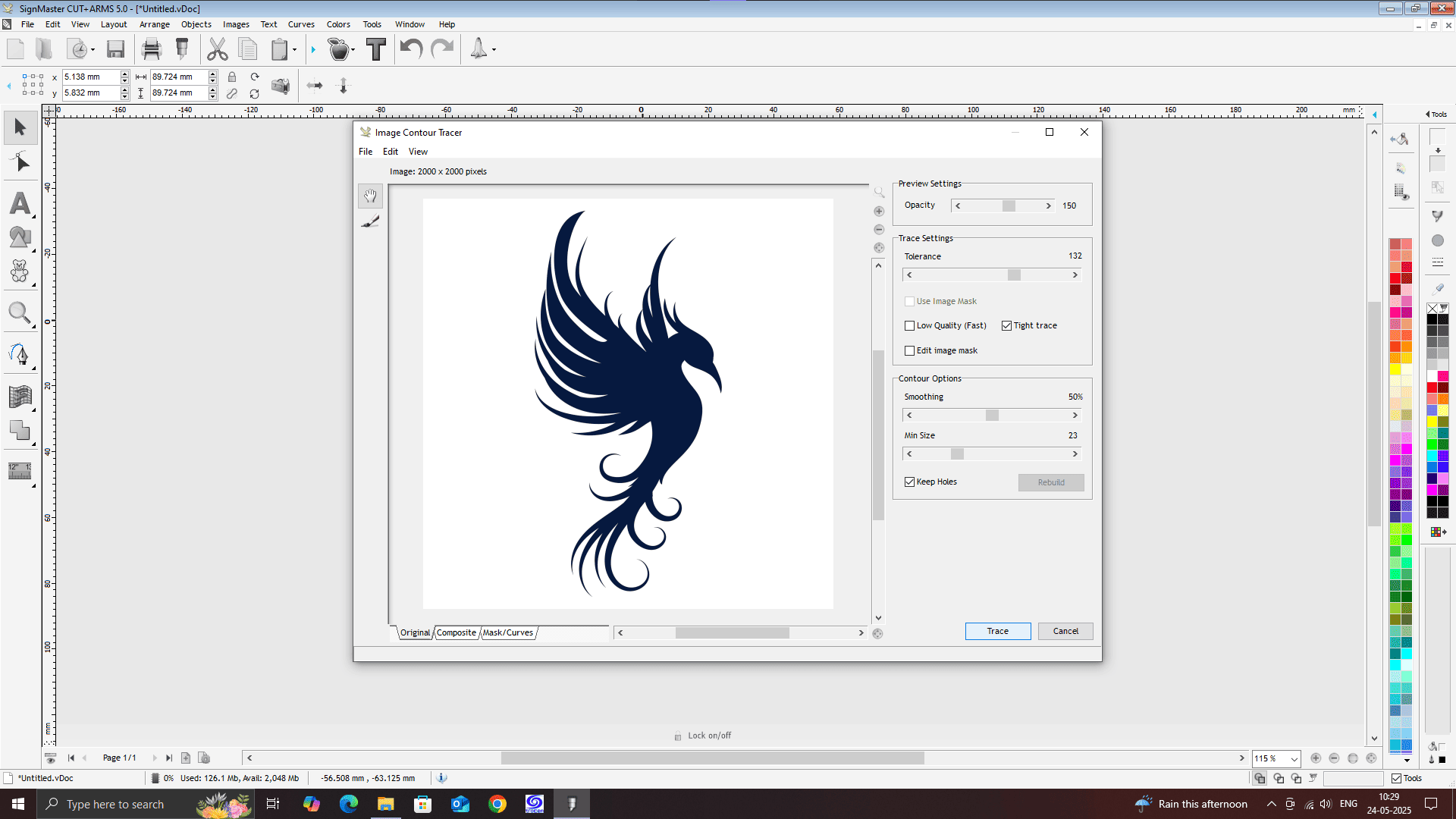Select the hand pan tool in tracer
The image size is (1456, 819).
point(370,196)
